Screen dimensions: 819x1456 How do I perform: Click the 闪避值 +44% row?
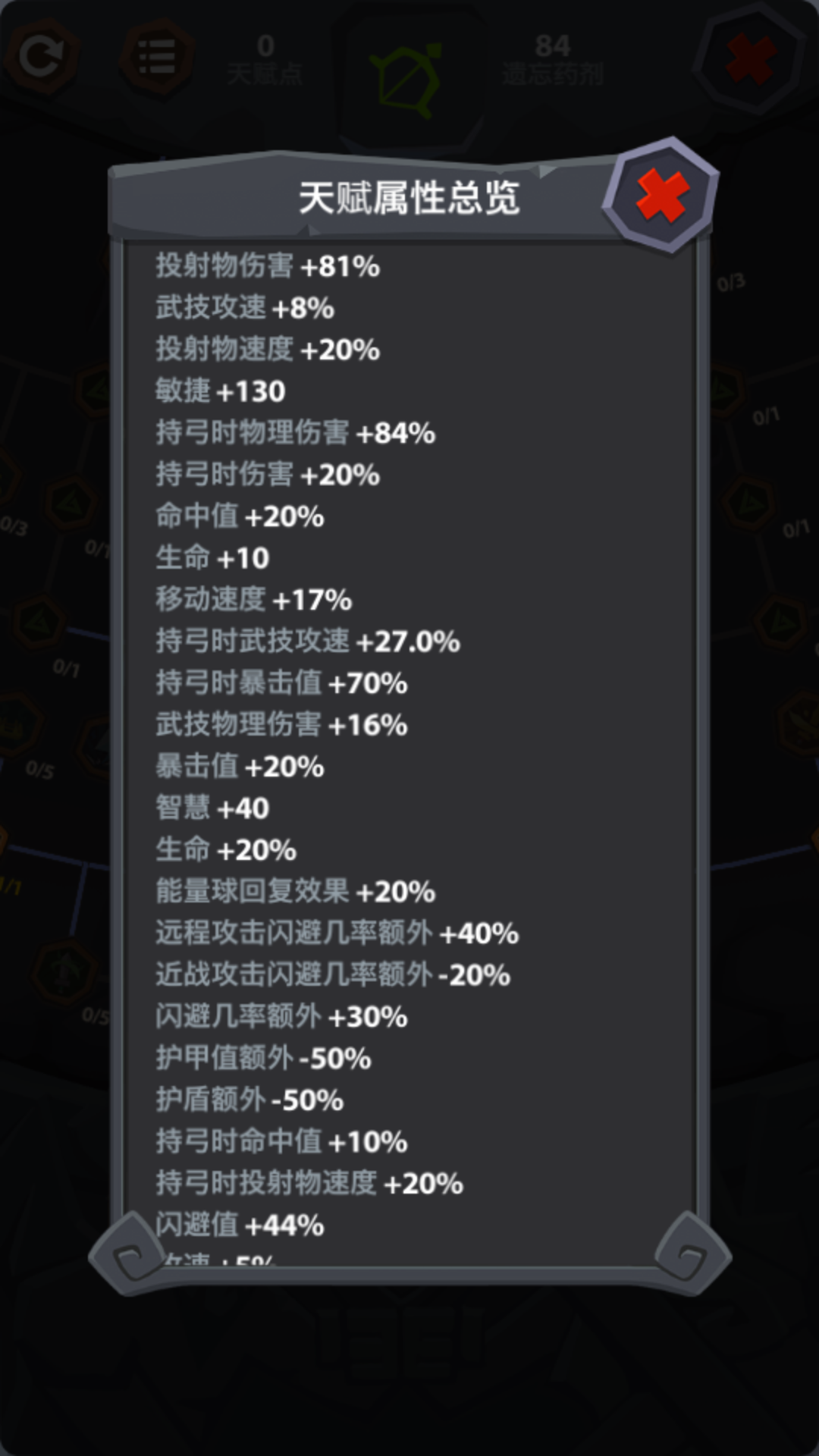click(x=240, y=1225)
